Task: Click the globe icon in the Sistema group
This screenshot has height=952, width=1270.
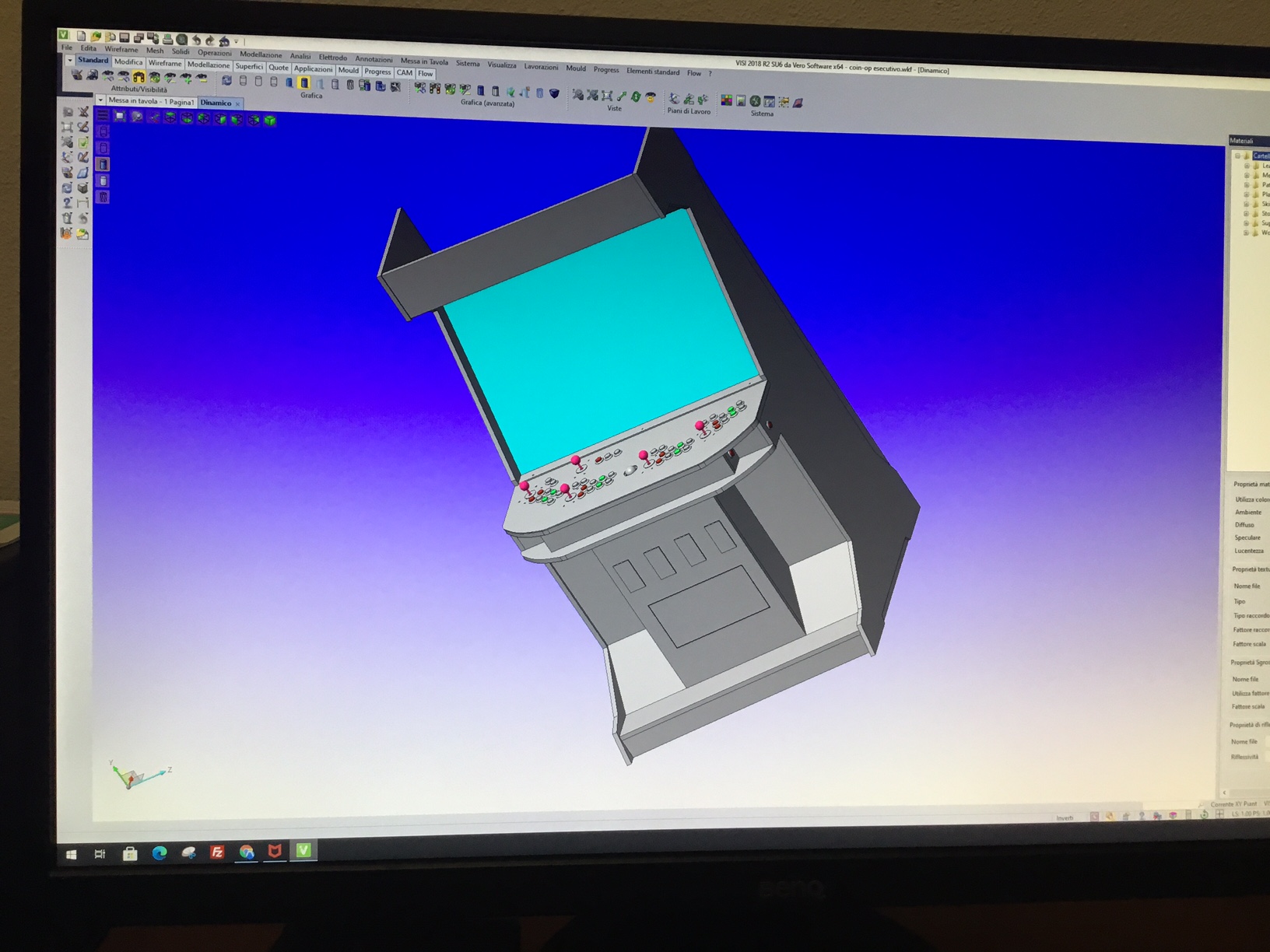Action: [x=755, y=101]
